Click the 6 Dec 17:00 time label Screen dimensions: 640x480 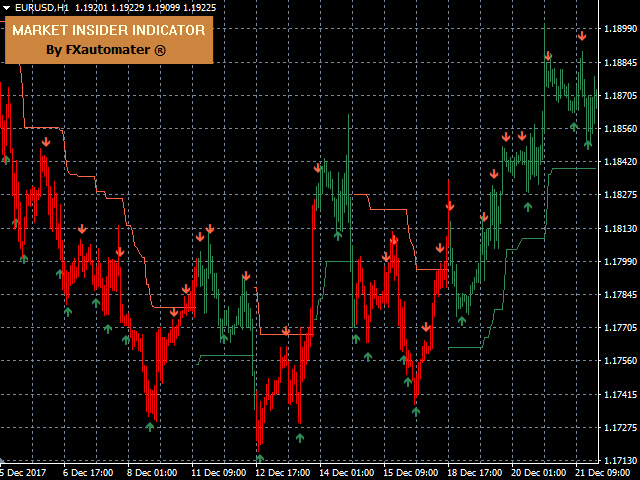coord(88,473)
